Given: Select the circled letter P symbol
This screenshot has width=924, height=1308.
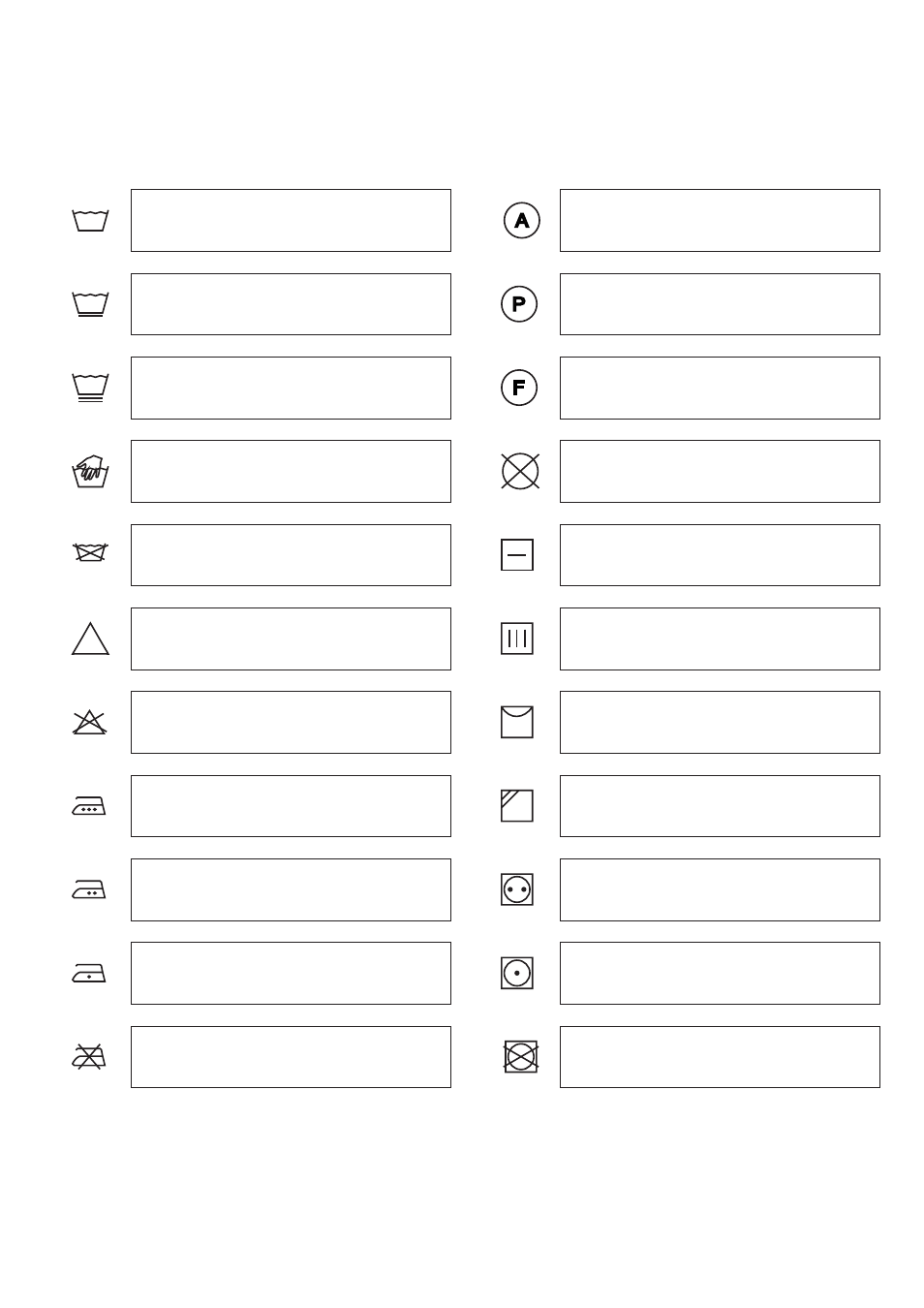Looking at the screenshot, I should tap(519, 304).
